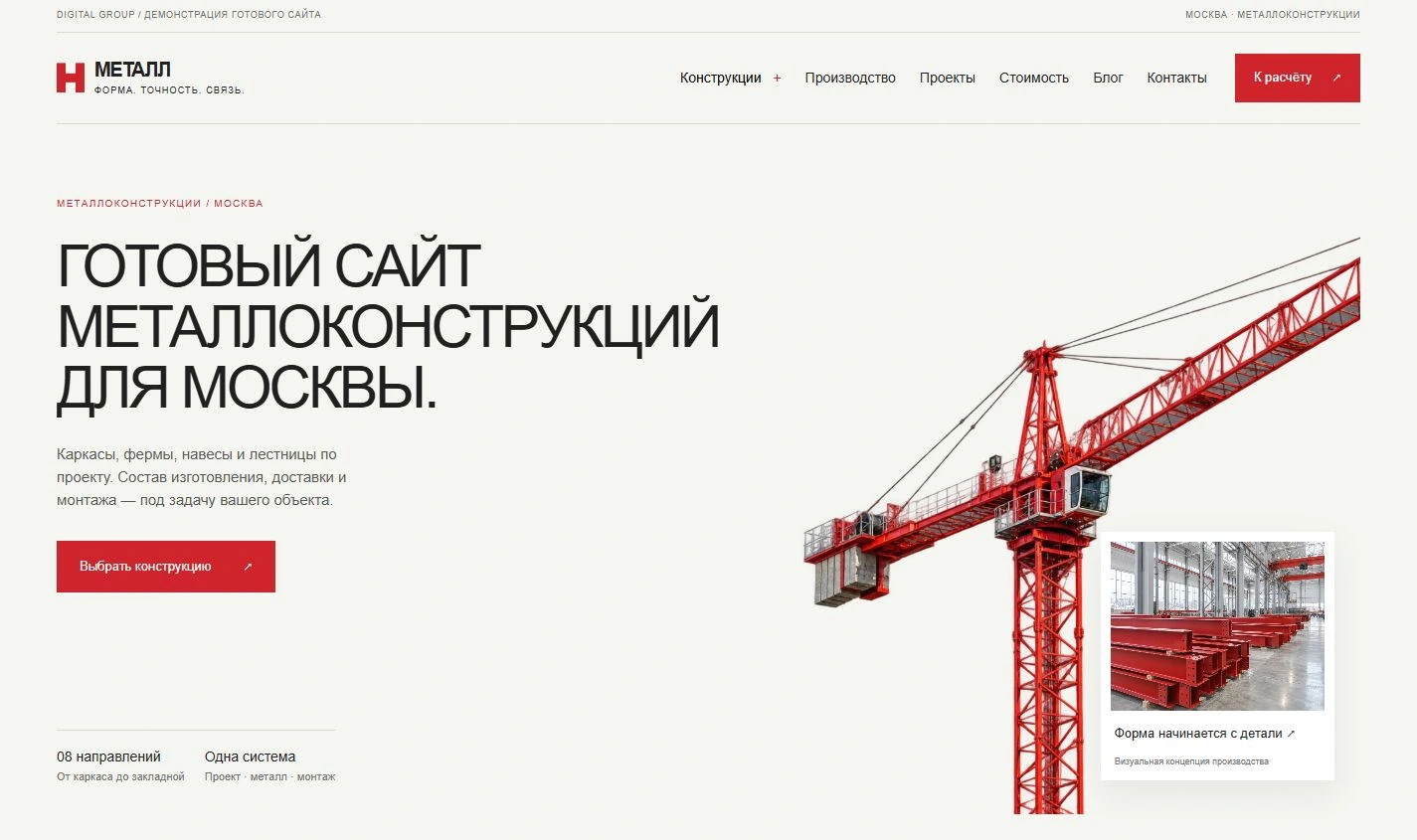Click the Металлоконструкции / Москва breadcrumb
The width and height of the screenshot is (1417, 840).
(160, 203)
